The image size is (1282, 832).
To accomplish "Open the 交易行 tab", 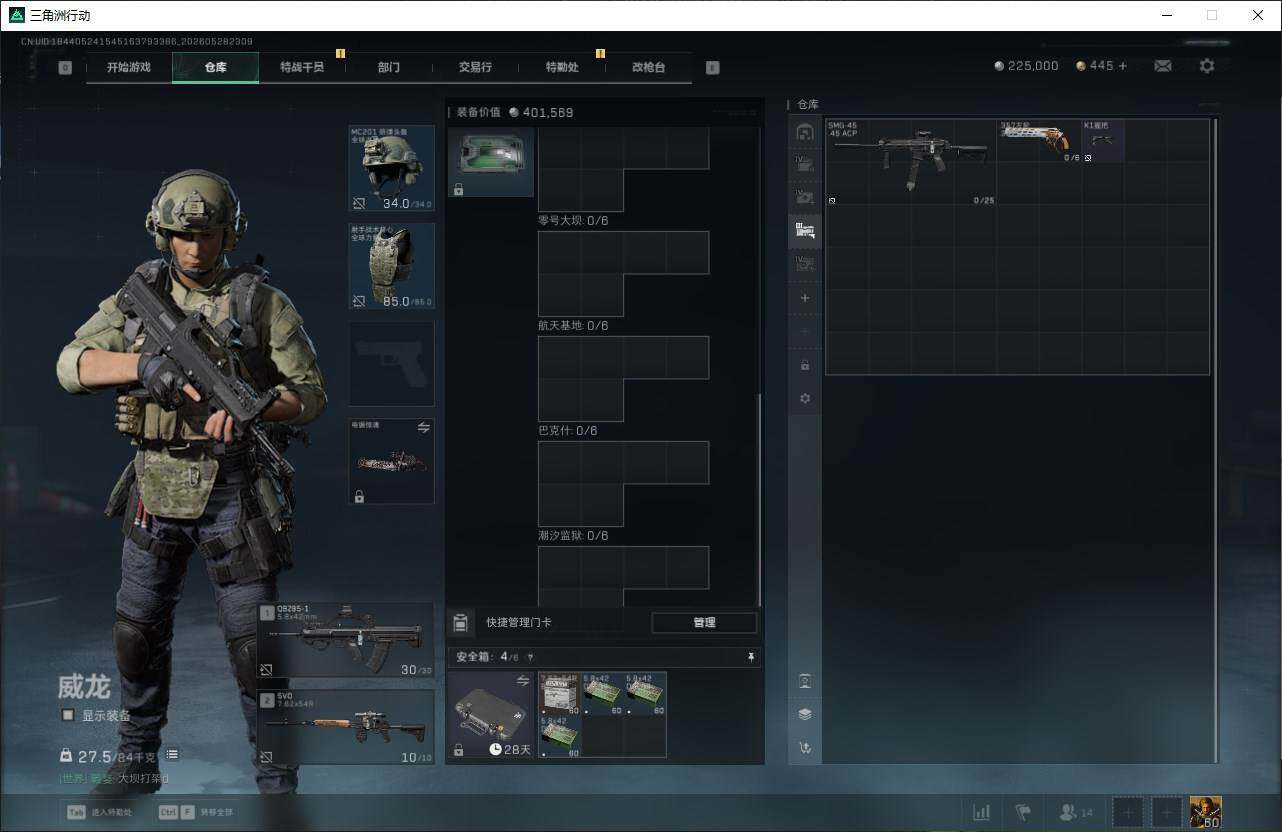I will [x=475, y=67].
